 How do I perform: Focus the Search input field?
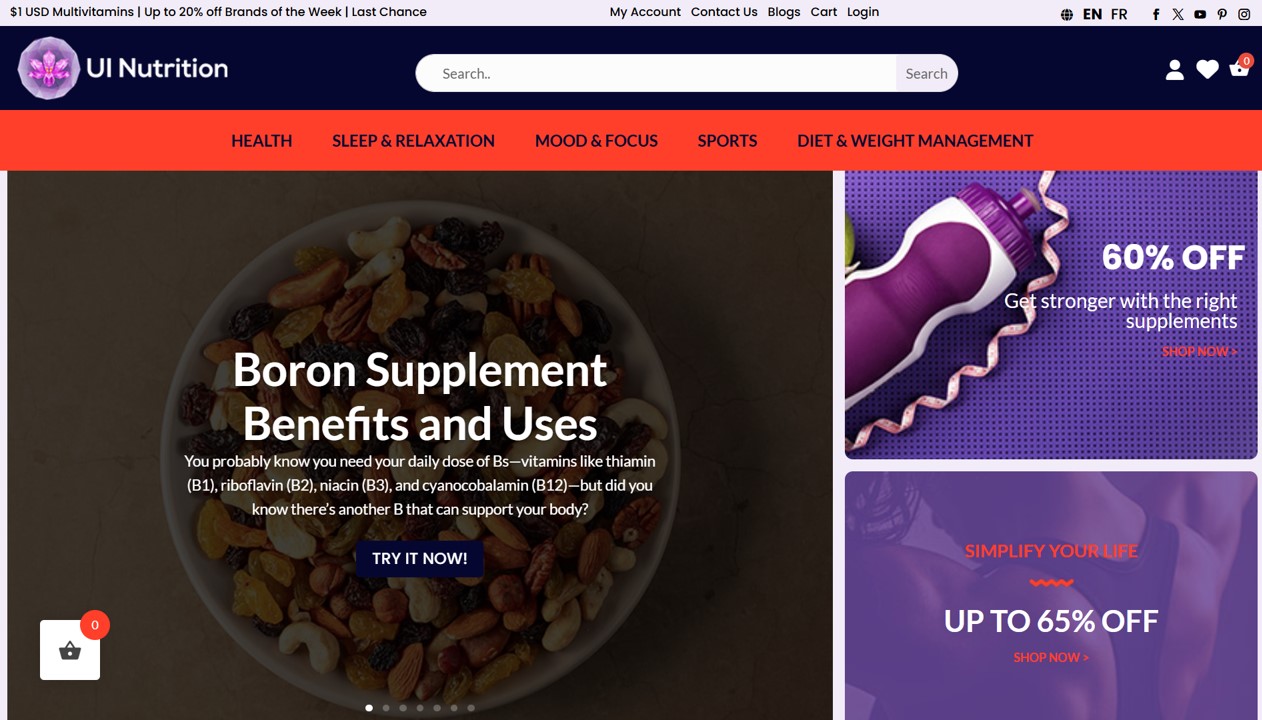coord(656,73)
